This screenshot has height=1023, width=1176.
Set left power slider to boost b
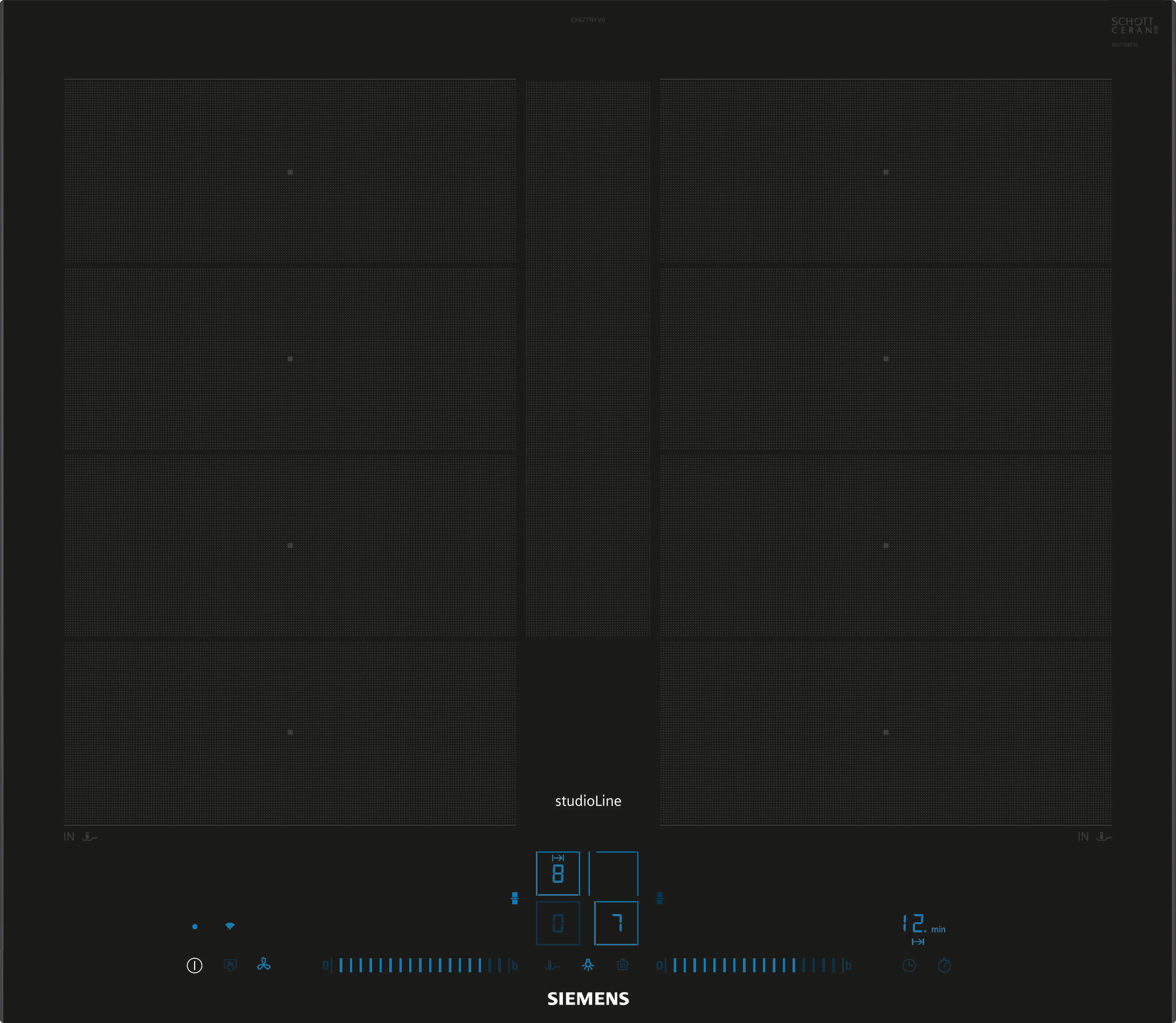click(x=514, y=965)
